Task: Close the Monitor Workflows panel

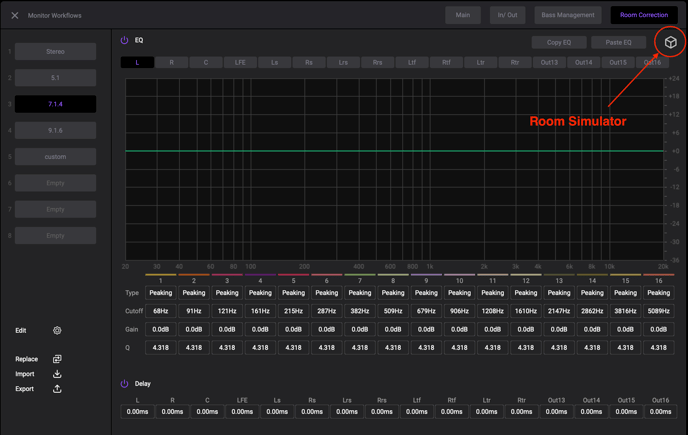Action: [15, 15]
